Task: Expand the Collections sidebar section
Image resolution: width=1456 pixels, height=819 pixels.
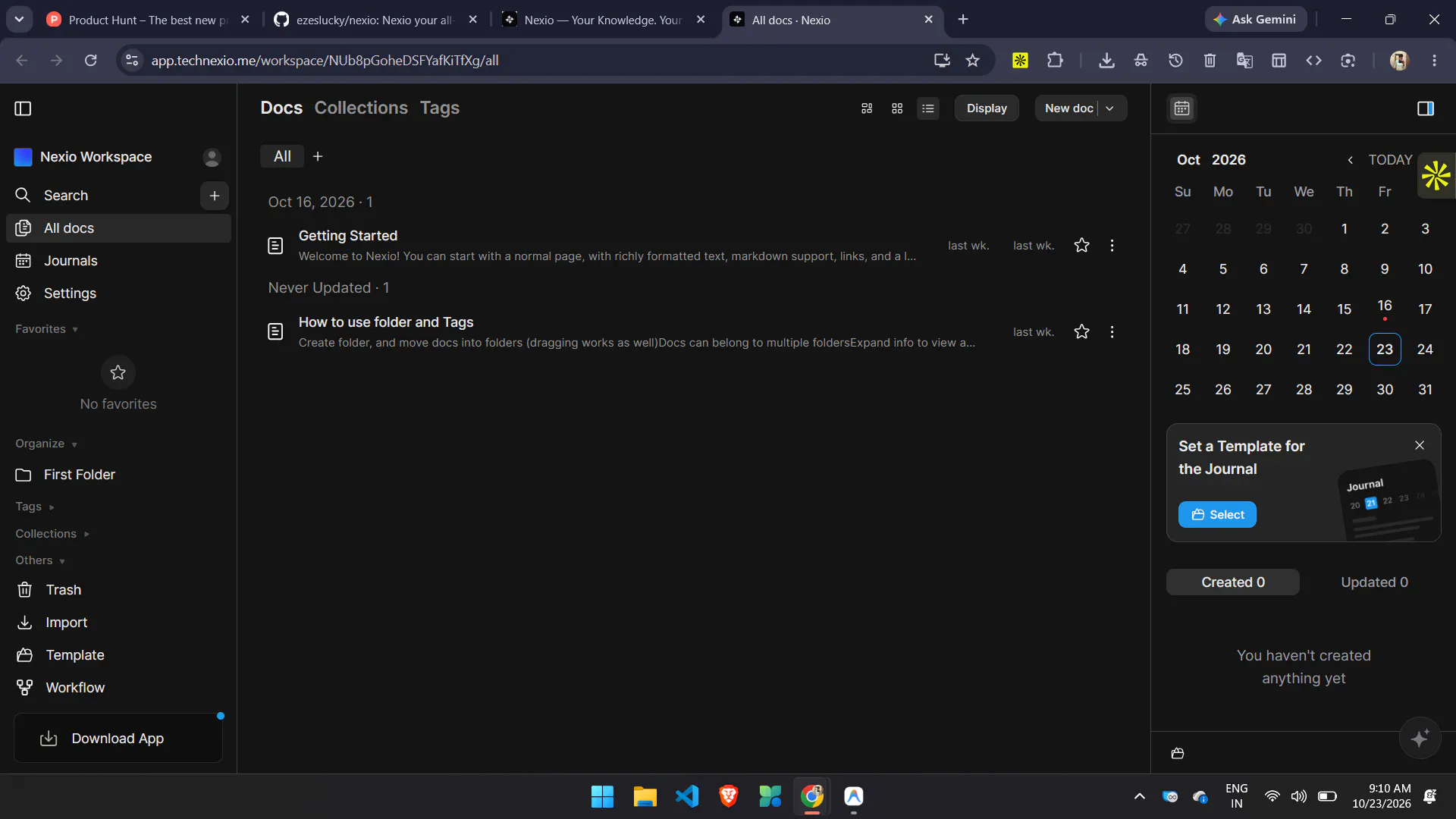Action: tap(52, 534)
